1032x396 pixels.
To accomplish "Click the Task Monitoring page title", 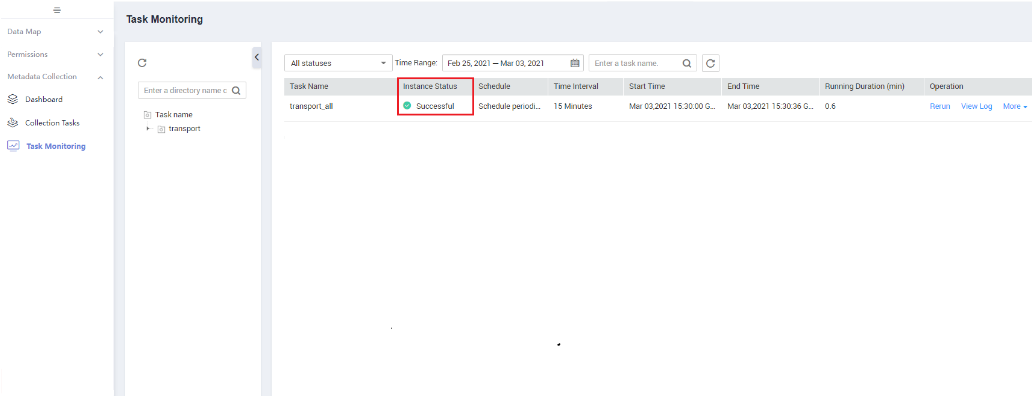I will 165,20.
